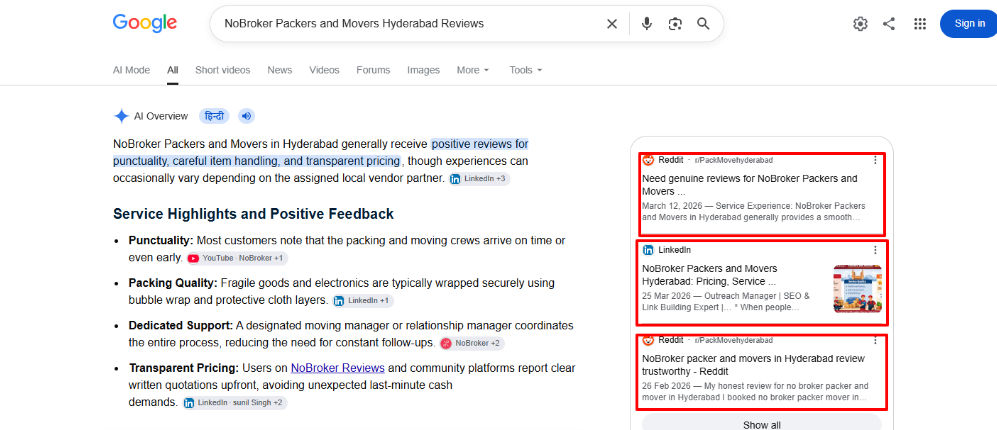The image size is (997, 430).
Task: Click the 'Packing Quality:' bullet label
Action: (x=173, y=283)
